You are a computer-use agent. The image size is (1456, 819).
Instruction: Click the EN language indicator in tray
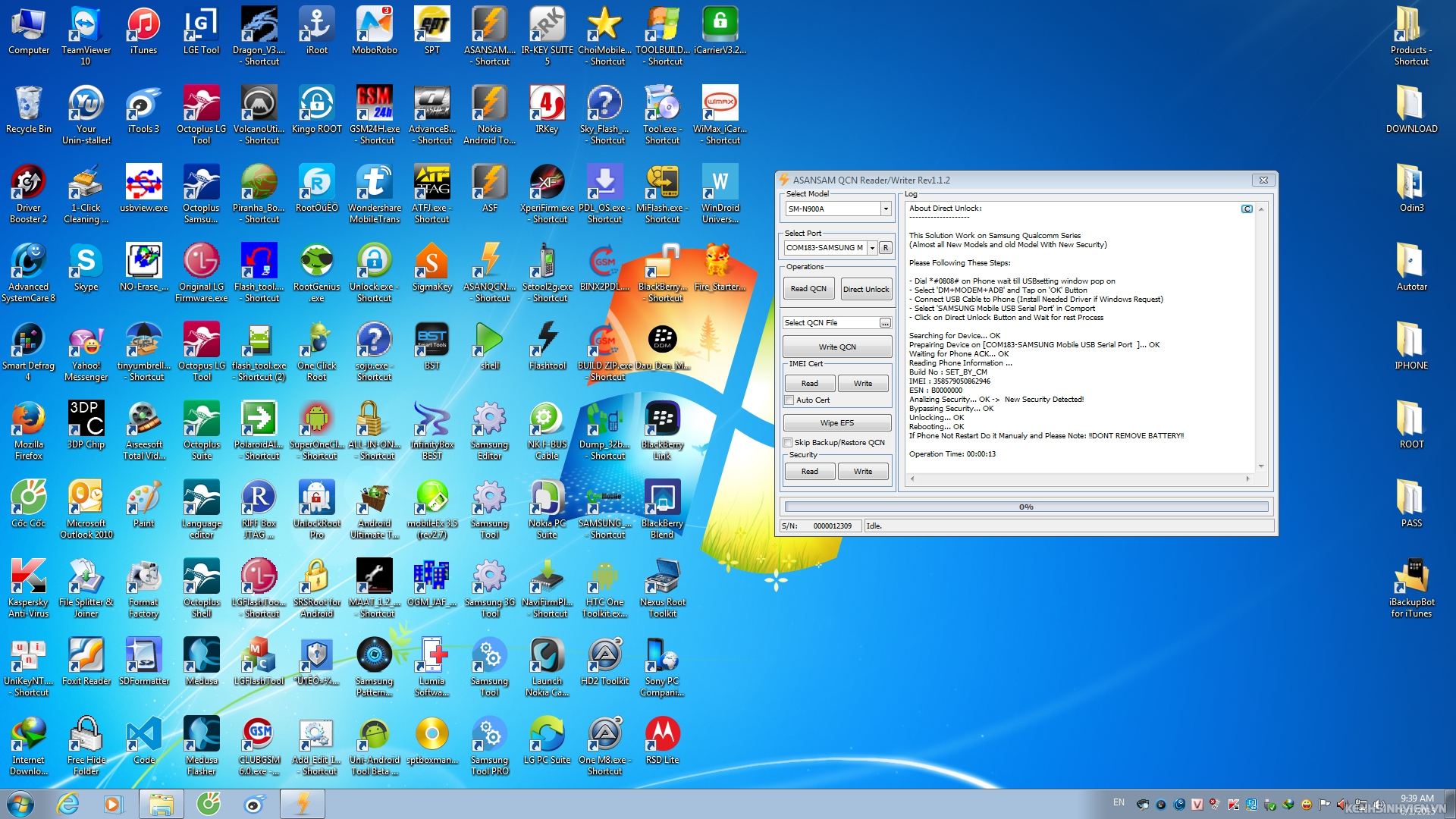[1119, 802]
